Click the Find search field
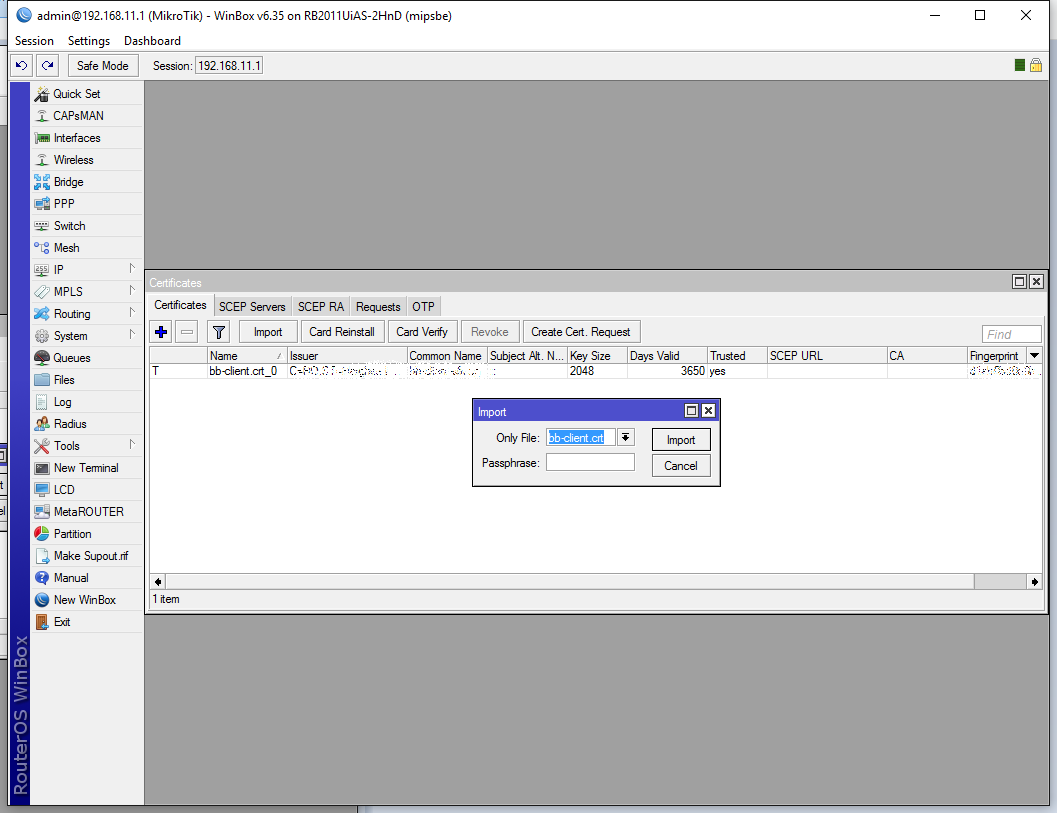The width and height of the screenshot is (1057, 813). coord(1011,334)
